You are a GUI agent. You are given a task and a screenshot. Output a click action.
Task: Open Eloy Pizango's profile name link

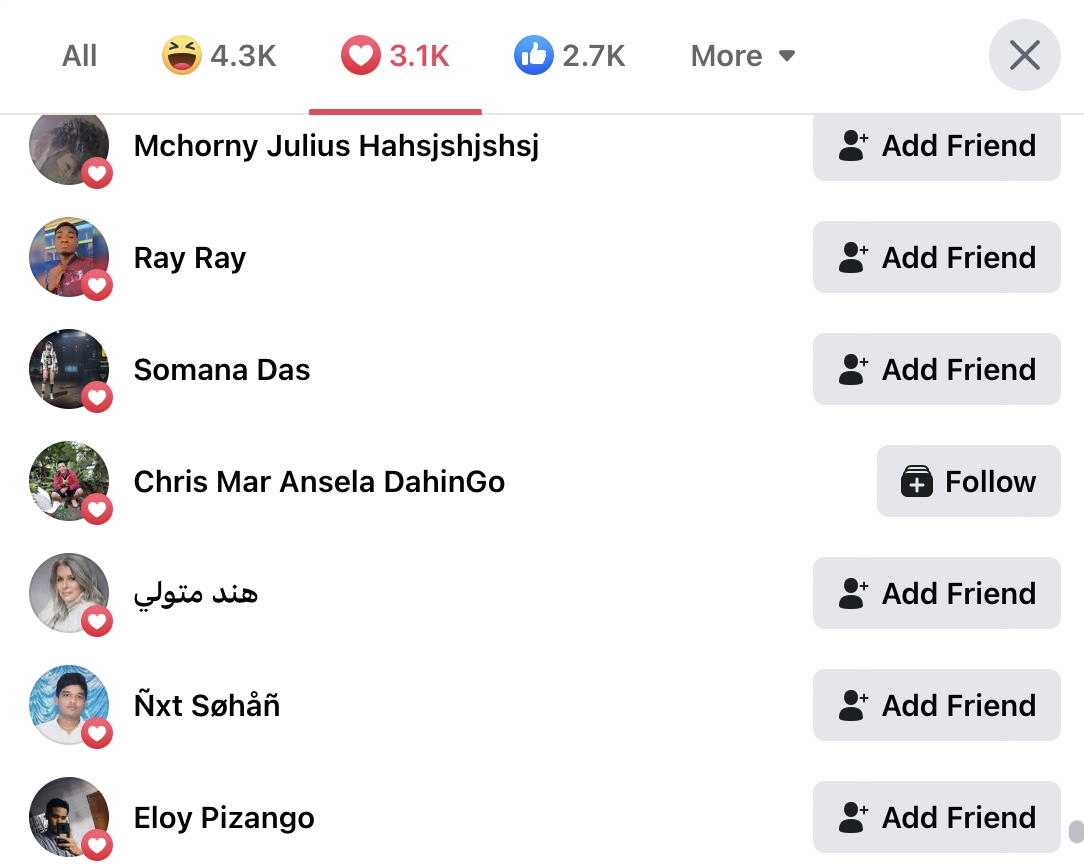coord(224,818)
